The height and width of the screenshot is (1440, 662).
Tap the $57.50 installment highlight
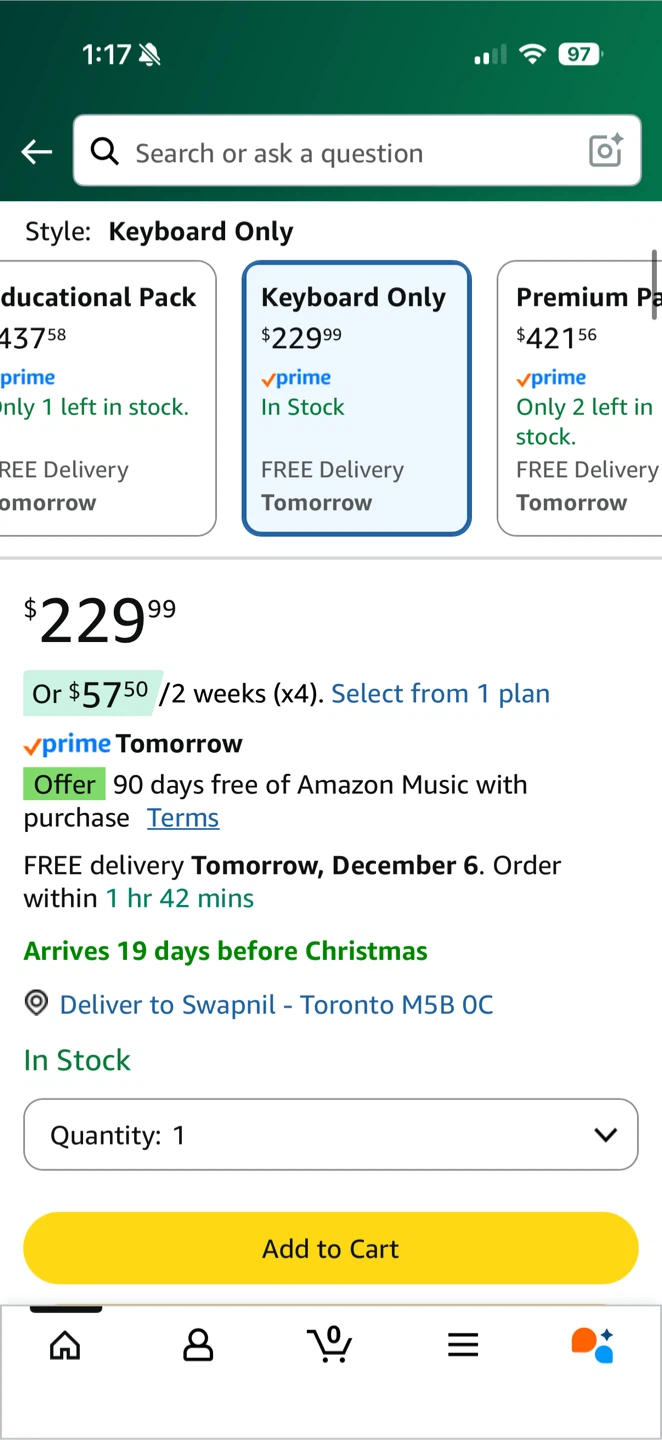tap(92, 693)
